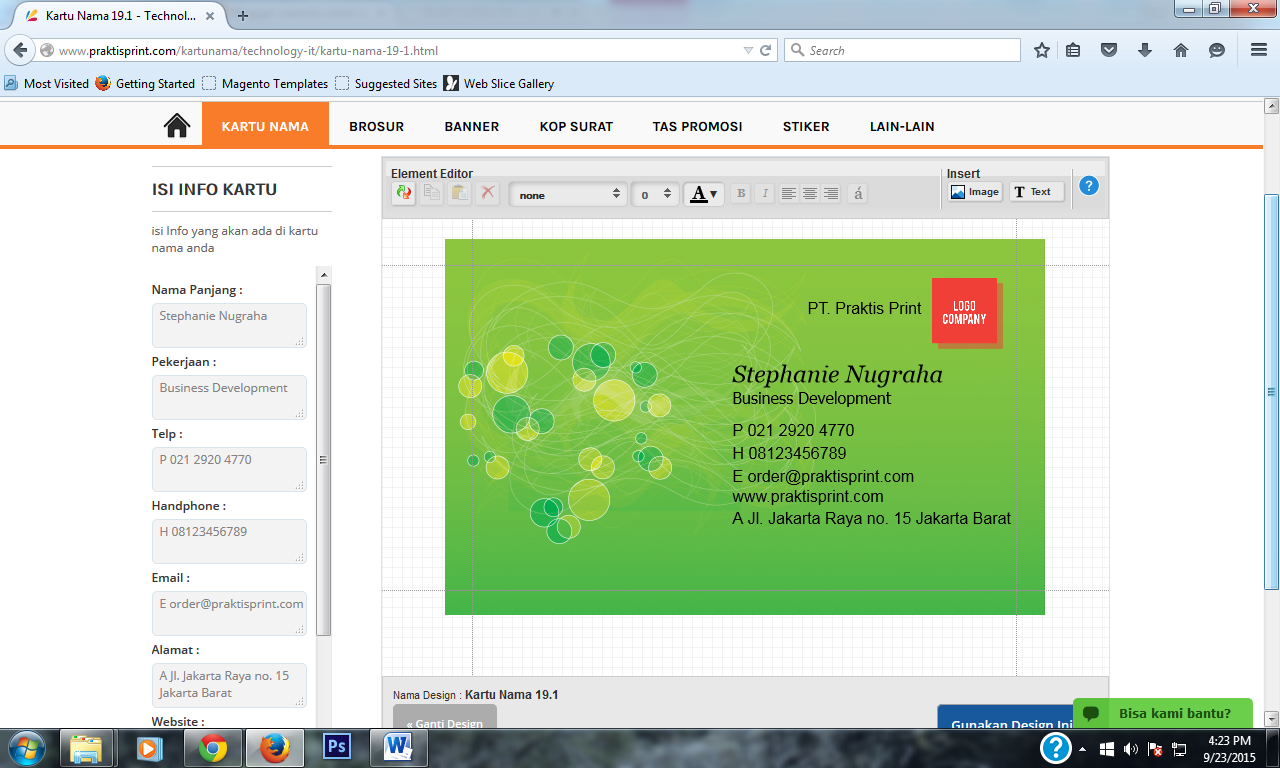1280x768 pixels.
Task: Delete selected element with red X icon
Action: point(488,193)
